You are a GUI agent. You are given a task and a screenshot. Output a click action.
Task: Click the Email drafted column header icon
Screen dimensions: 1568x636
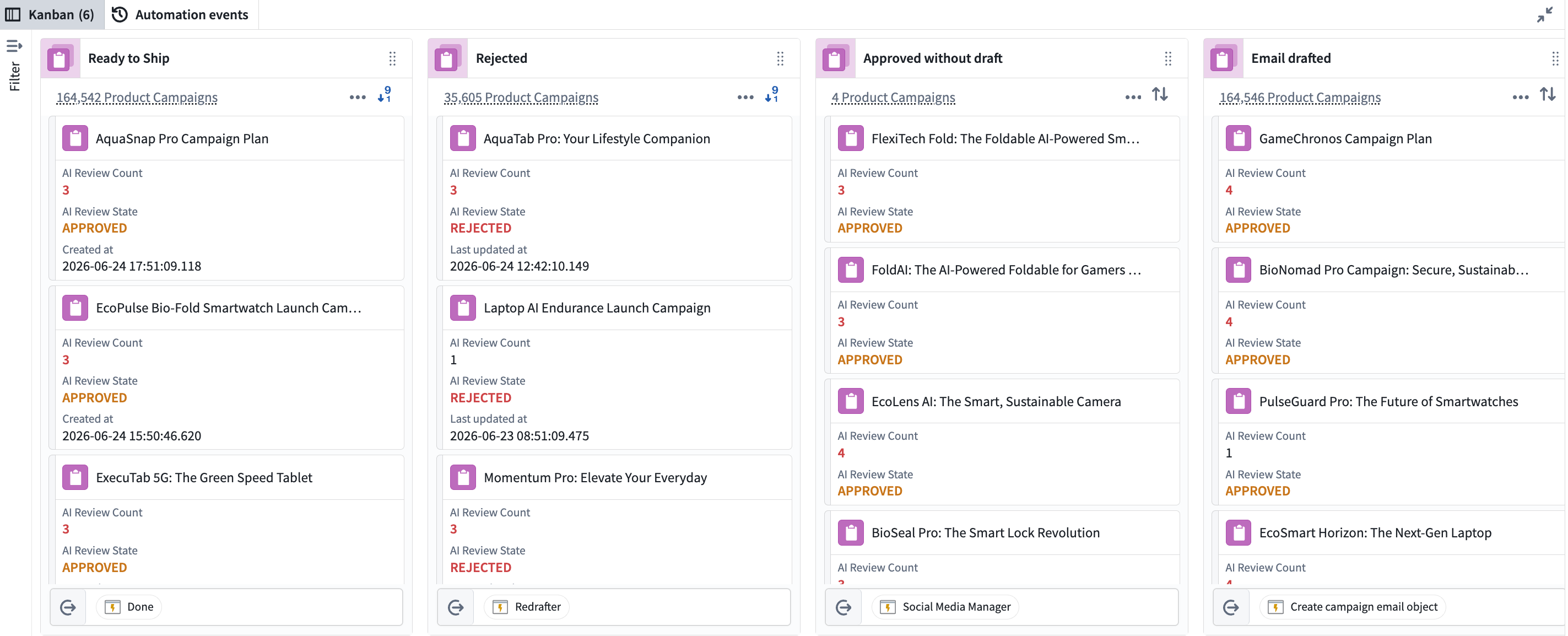[1223, 58]
